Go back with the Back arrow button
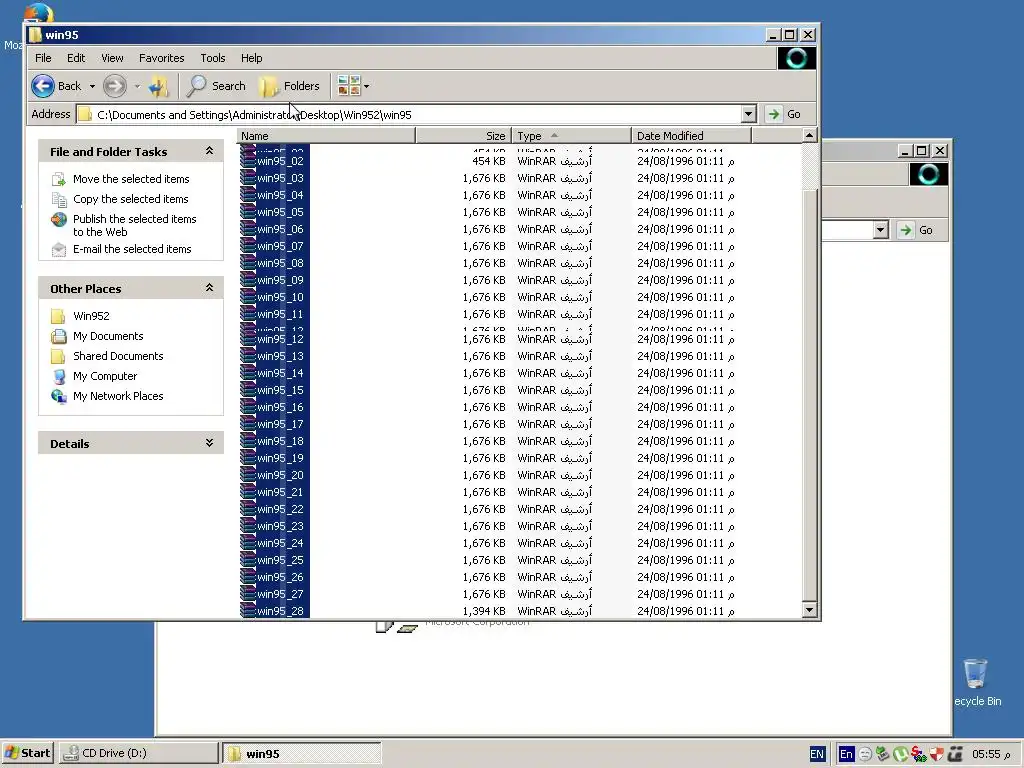 point(44,86)
